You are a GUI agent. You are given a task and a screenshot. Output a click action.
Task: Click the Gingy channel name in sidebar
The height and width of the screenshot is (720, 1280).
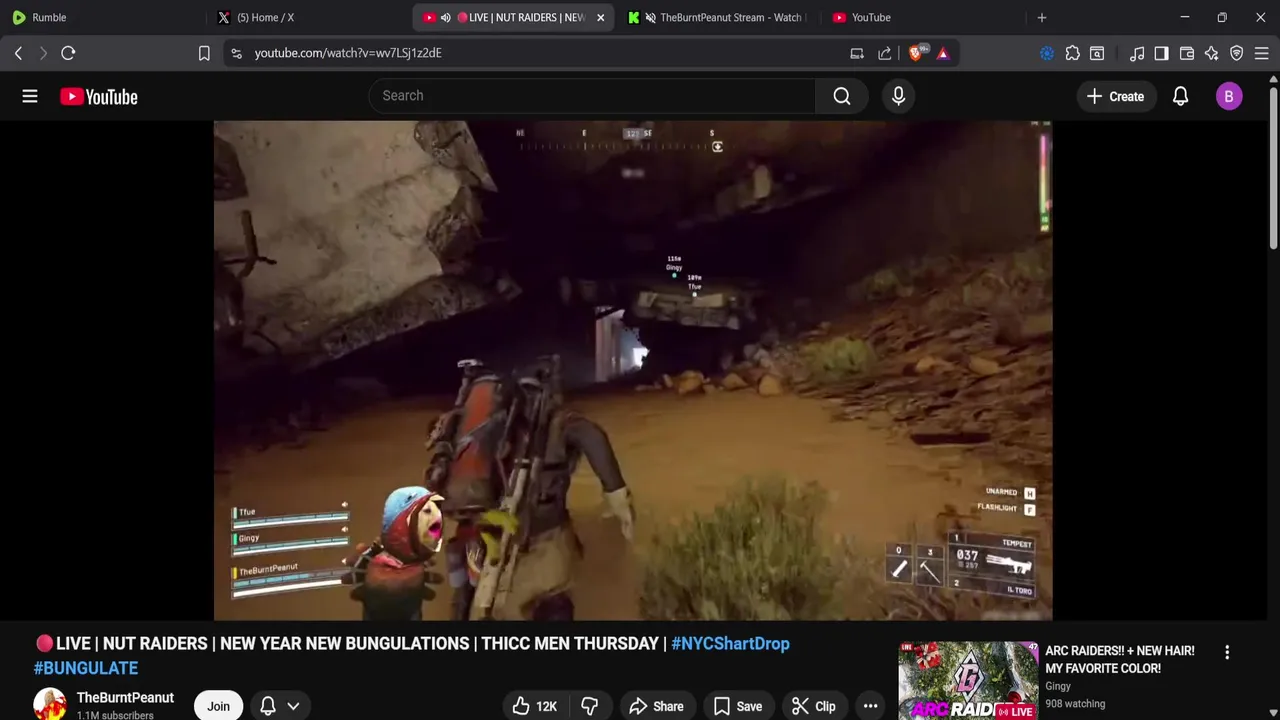(1058, 686)
